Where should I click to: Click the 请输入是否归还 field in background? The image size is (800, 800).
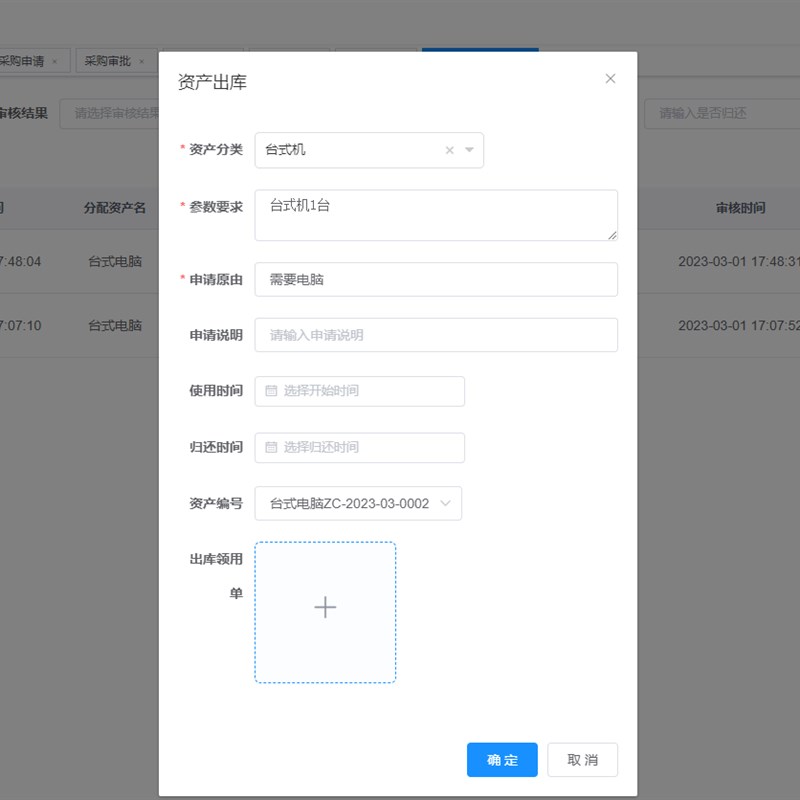tap(722, 113)
